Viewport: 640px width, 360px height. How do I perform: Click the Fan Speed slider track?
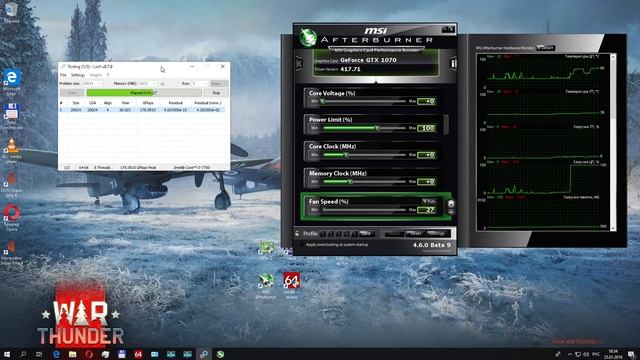[x=364, y=210]
